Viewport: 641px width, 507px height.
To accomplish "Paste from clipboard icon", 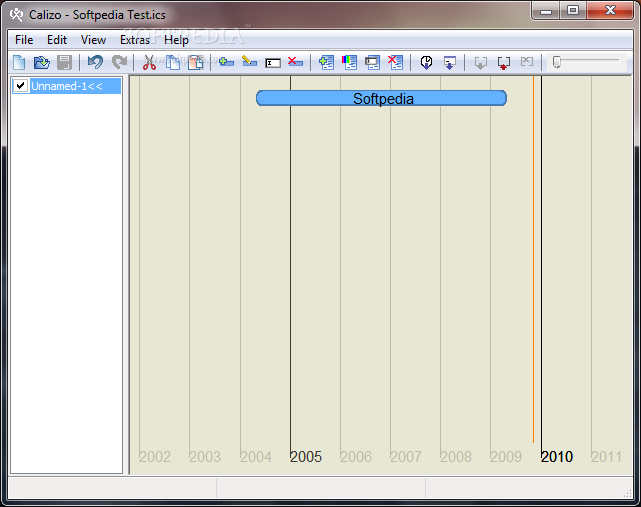I will click(x=196, y=62).
